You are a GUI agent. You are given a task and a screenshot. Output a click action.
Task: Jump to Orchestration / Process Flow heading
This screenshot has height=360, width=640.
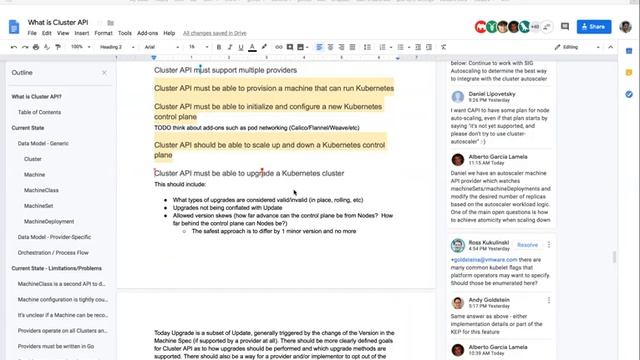click(53, 253)
